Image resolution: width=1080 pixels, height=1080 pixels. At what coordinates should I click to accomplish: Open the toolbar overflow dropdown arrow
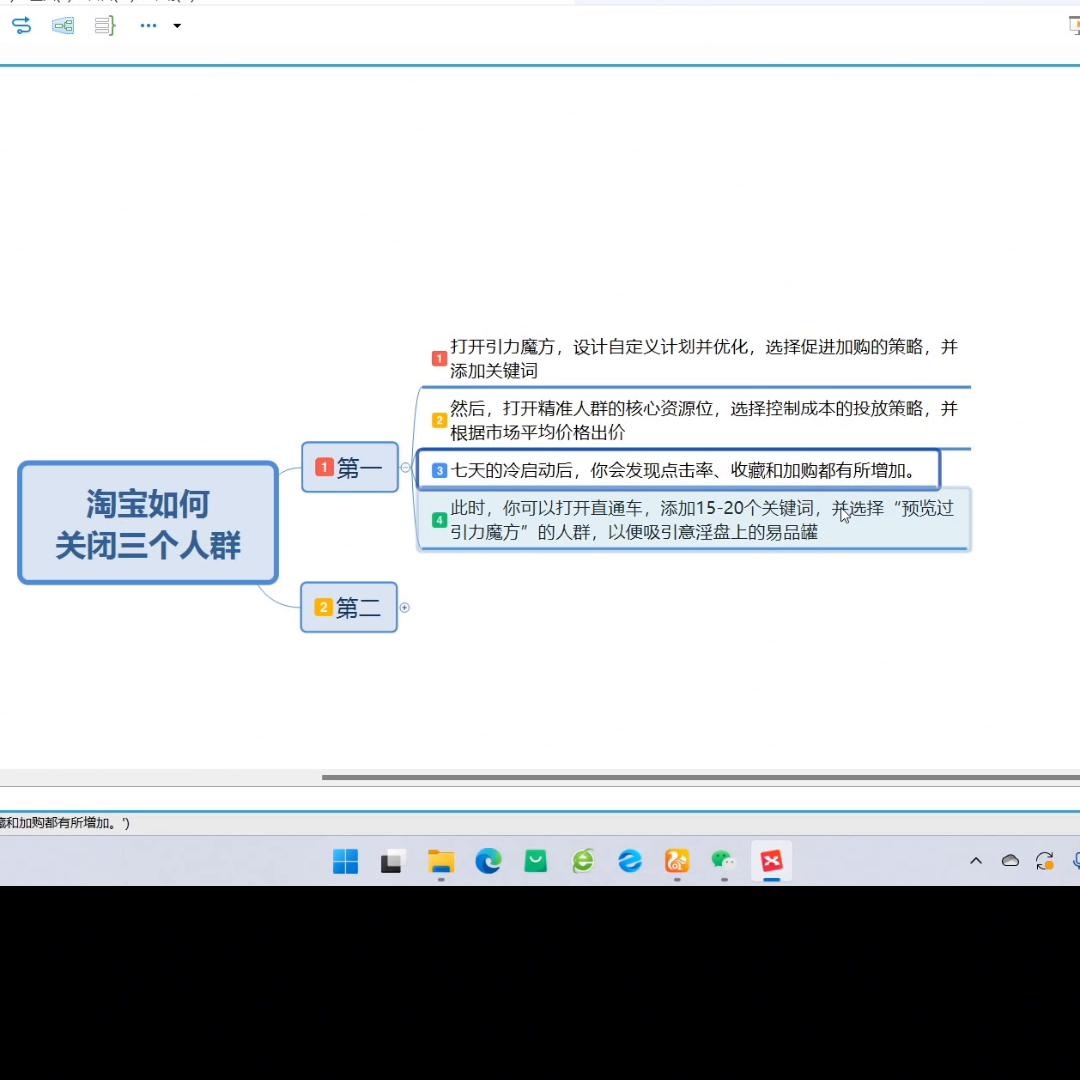[177, 26]
